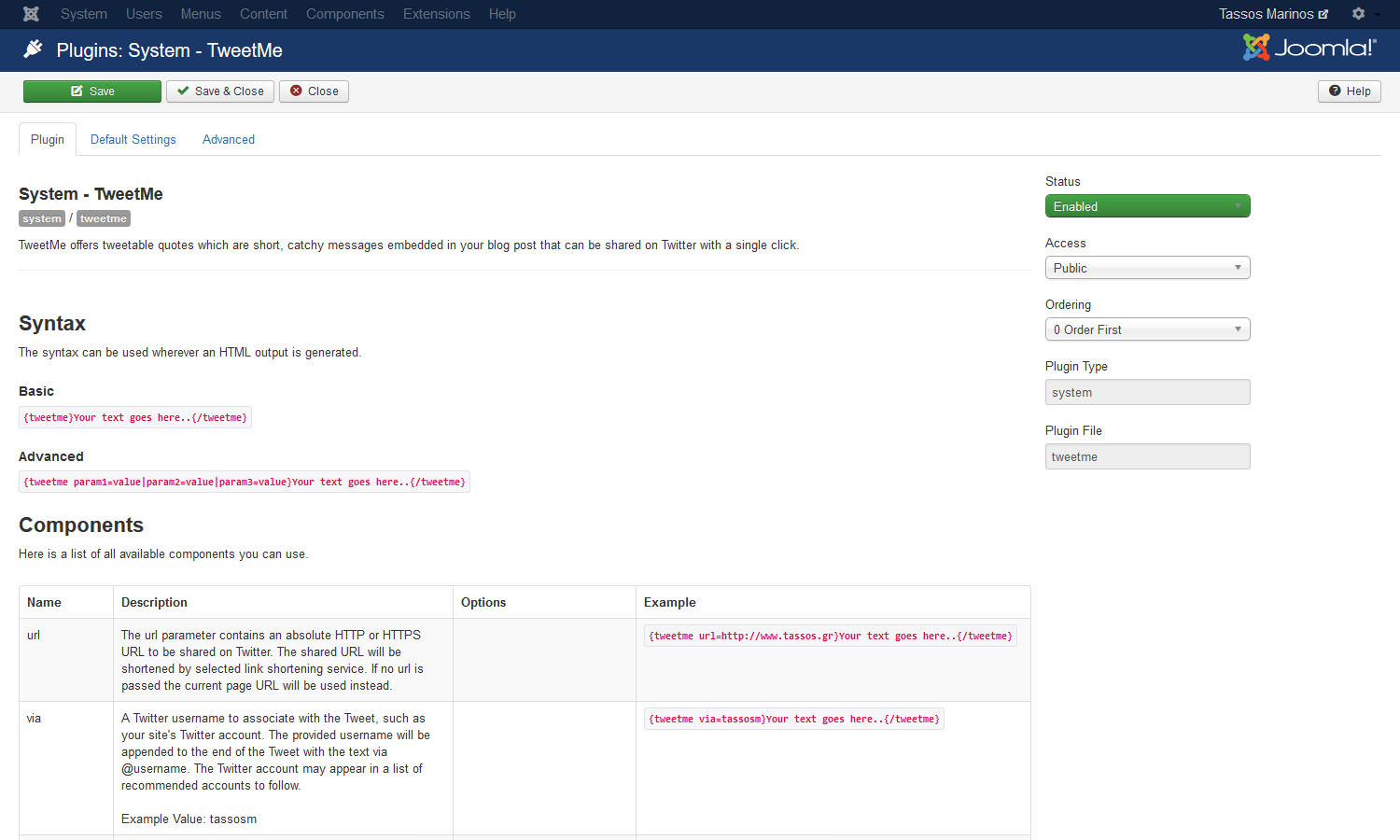
Task: Click the 'System - TweetMe' heading
Action: [x=91, y=194]
